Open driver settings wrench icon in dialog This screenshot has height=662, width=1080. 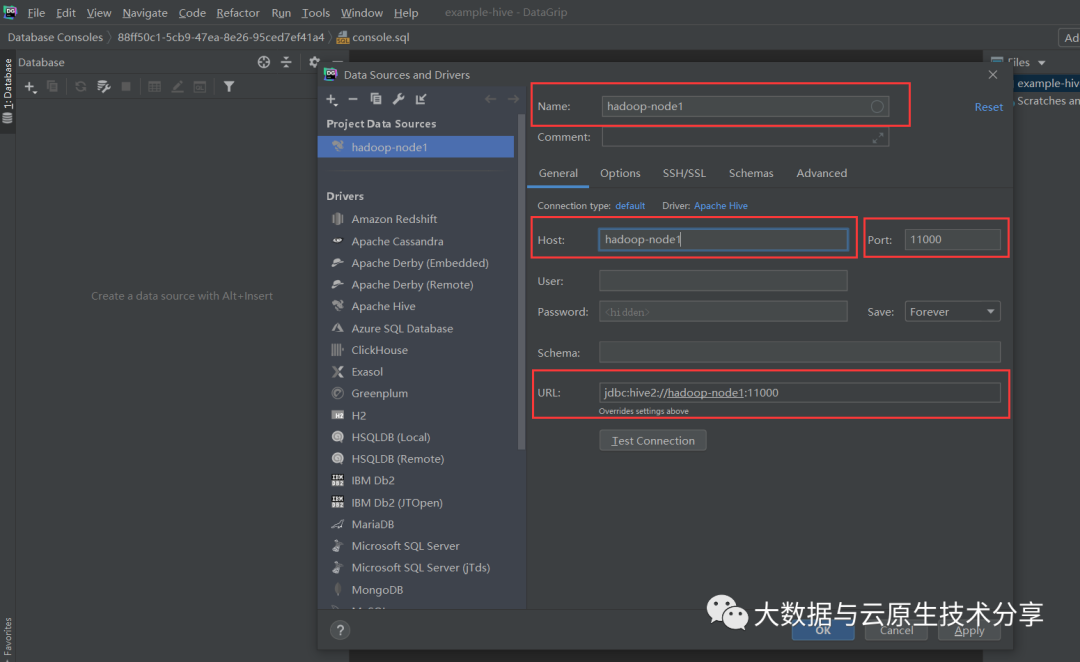tap(398, 99)
